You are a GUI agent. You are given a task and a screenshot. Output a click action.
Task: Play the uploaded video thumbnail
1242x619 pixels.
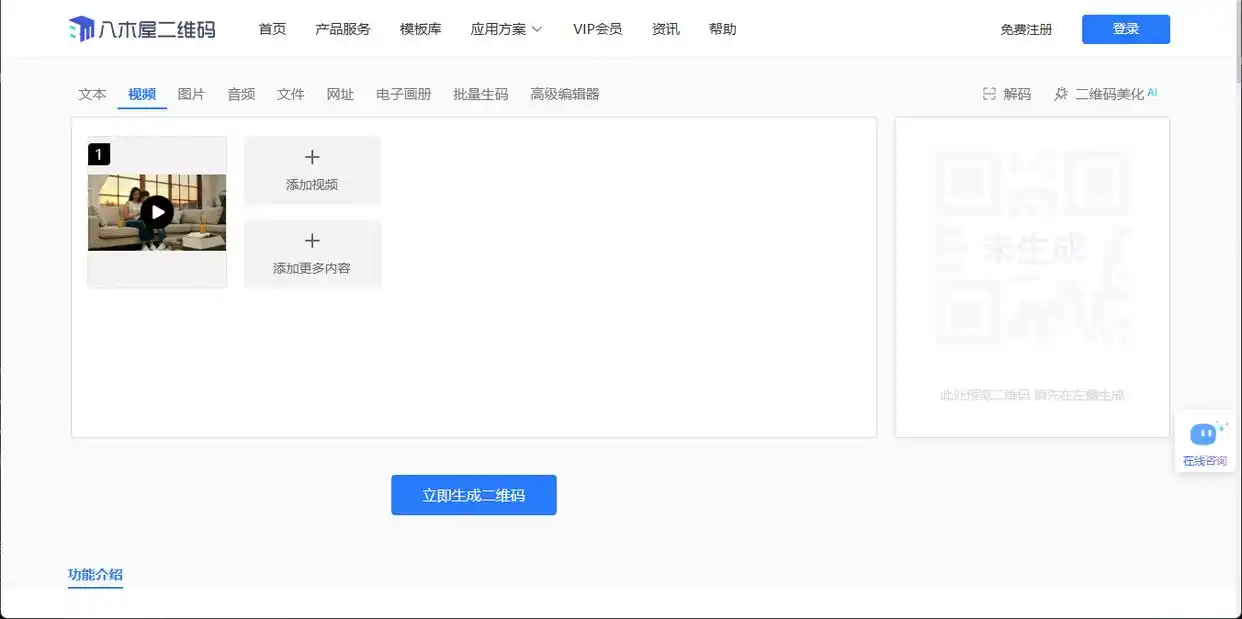[x=157, y=212]
